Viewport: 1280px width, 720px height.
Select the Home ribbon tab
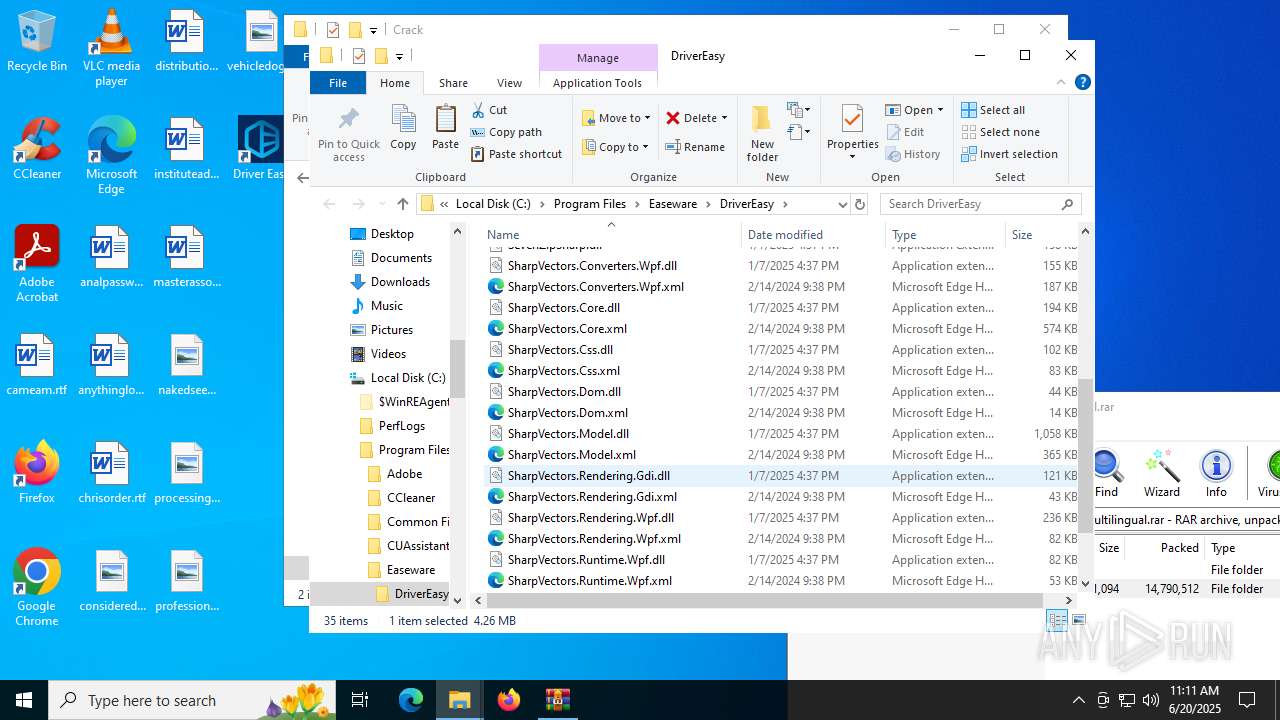click(395, 83)
